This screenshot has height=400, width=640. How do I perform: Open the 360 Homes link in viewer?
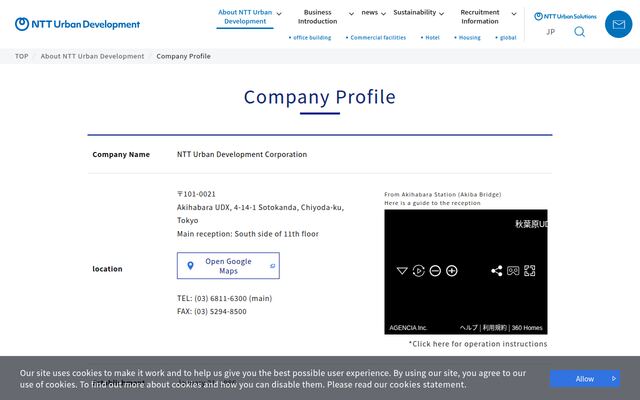pyautogui.click(x=527, y=328)
